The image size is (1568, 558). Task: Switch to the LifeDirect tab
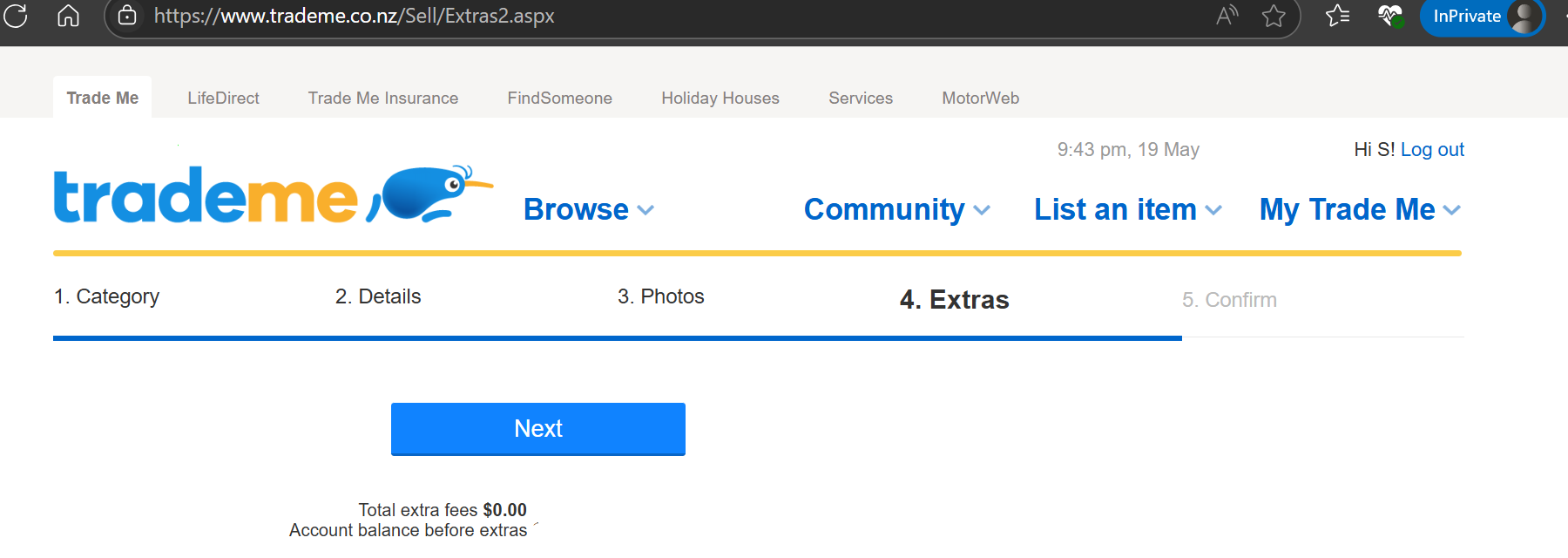click(x=223, y=99)
